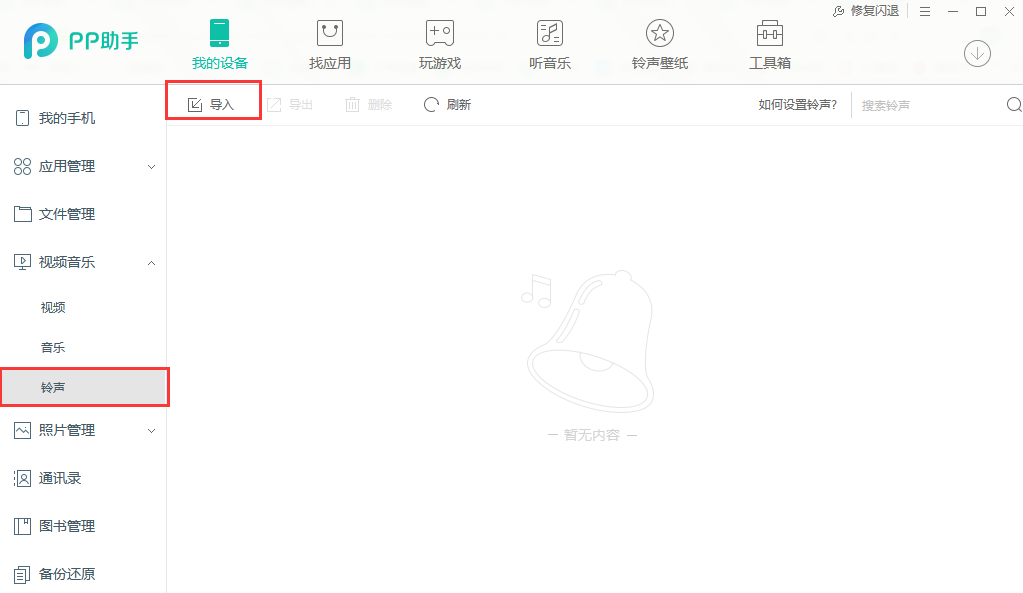Click the download arrow icon top right
The height and width of the screenshot is (593, 1023).
(976, 53)
